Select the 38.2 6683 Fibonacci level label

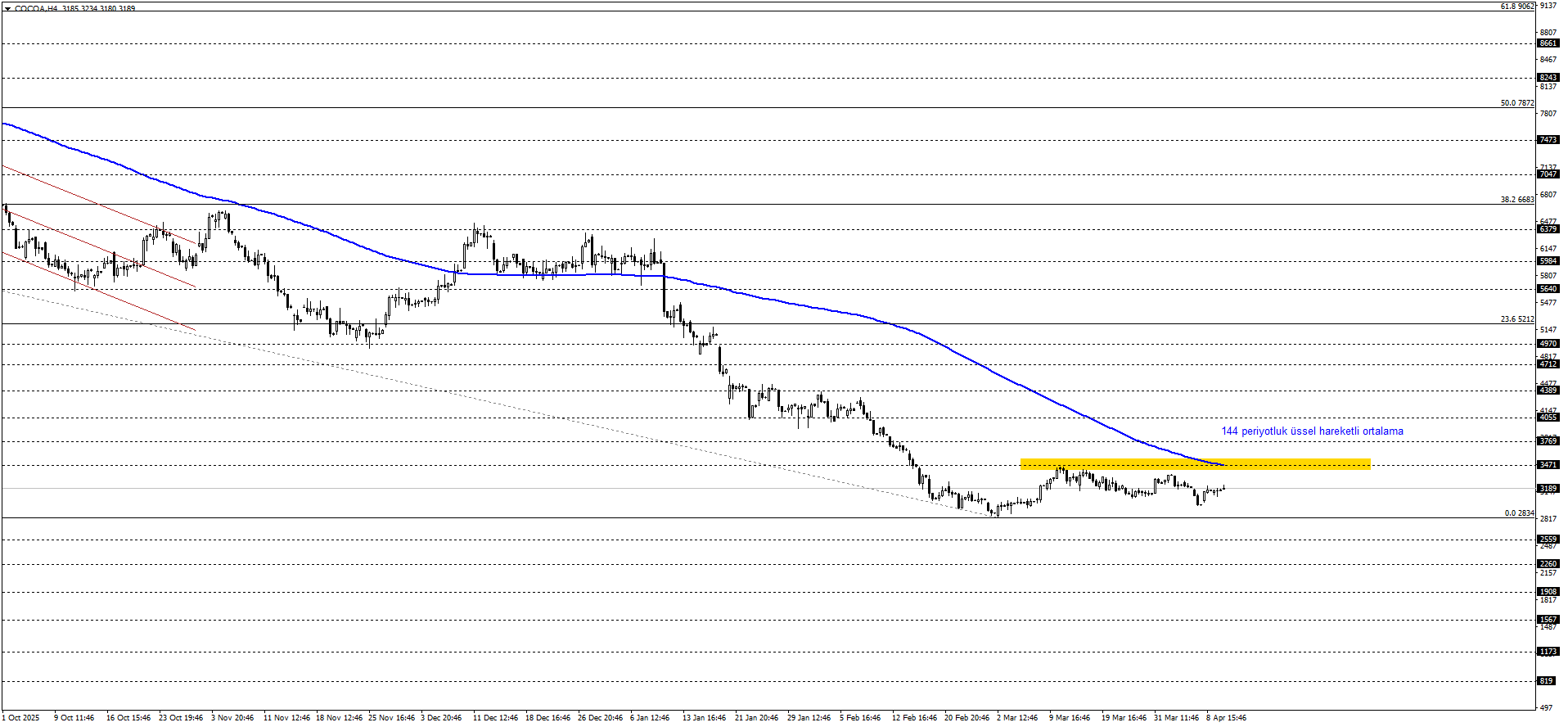(1517, 200)
